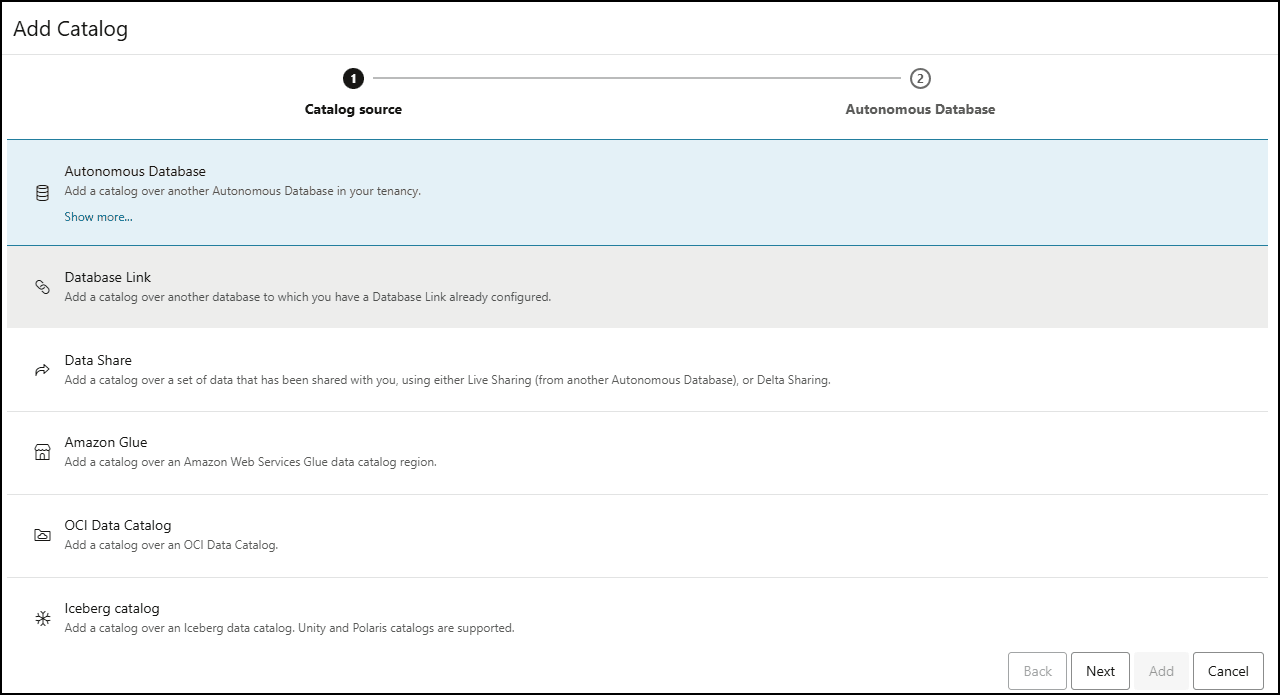The image size is (1280, 695).
Task: Click the disabled Back button
Action: [1037, 671]
